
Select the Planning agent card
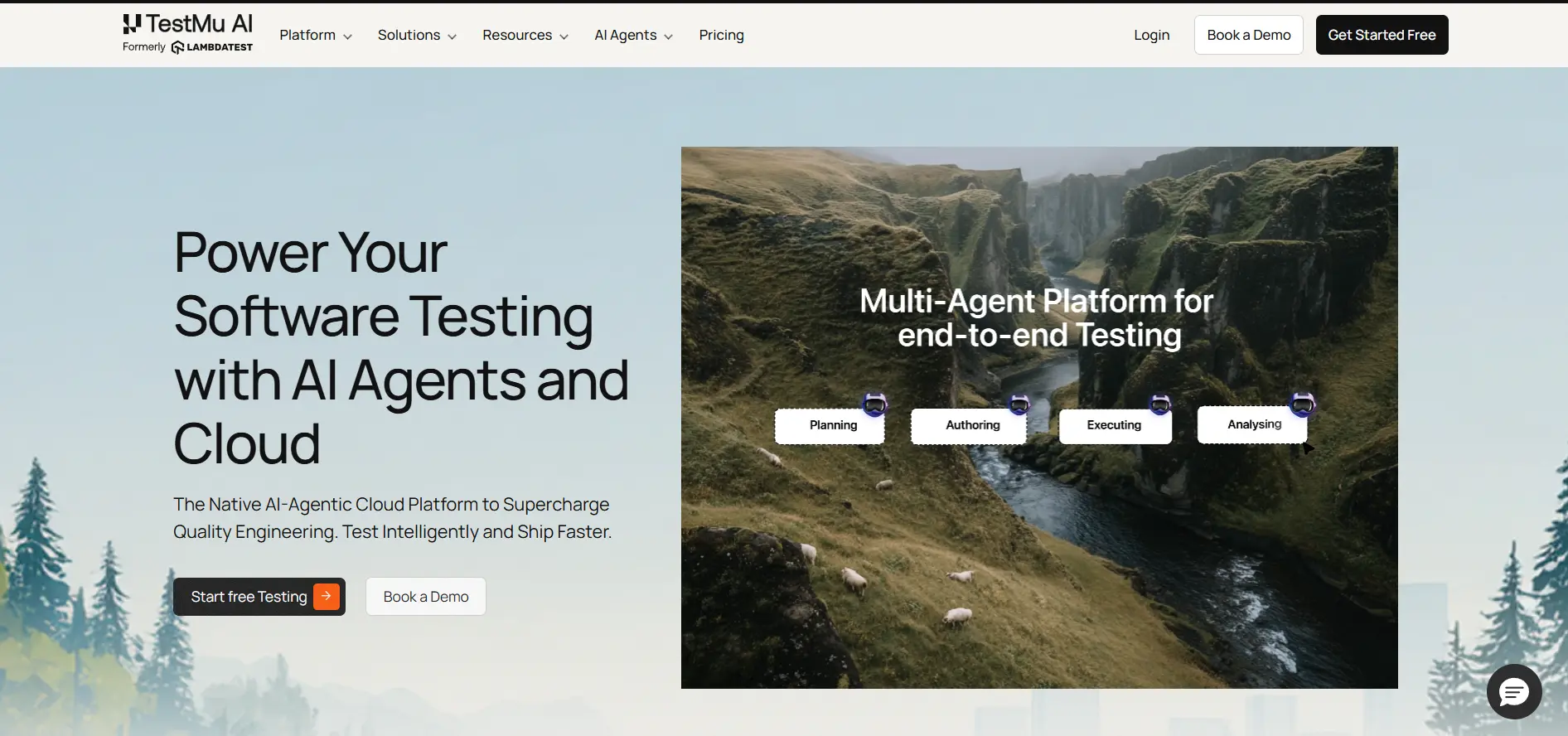[830, 425]
